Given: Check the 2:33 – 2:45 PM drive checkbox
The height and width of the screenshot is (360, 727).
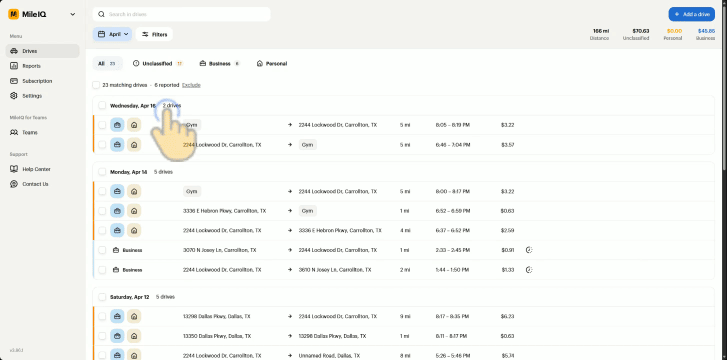Looking at the screenshot, I should pos(102,250).
